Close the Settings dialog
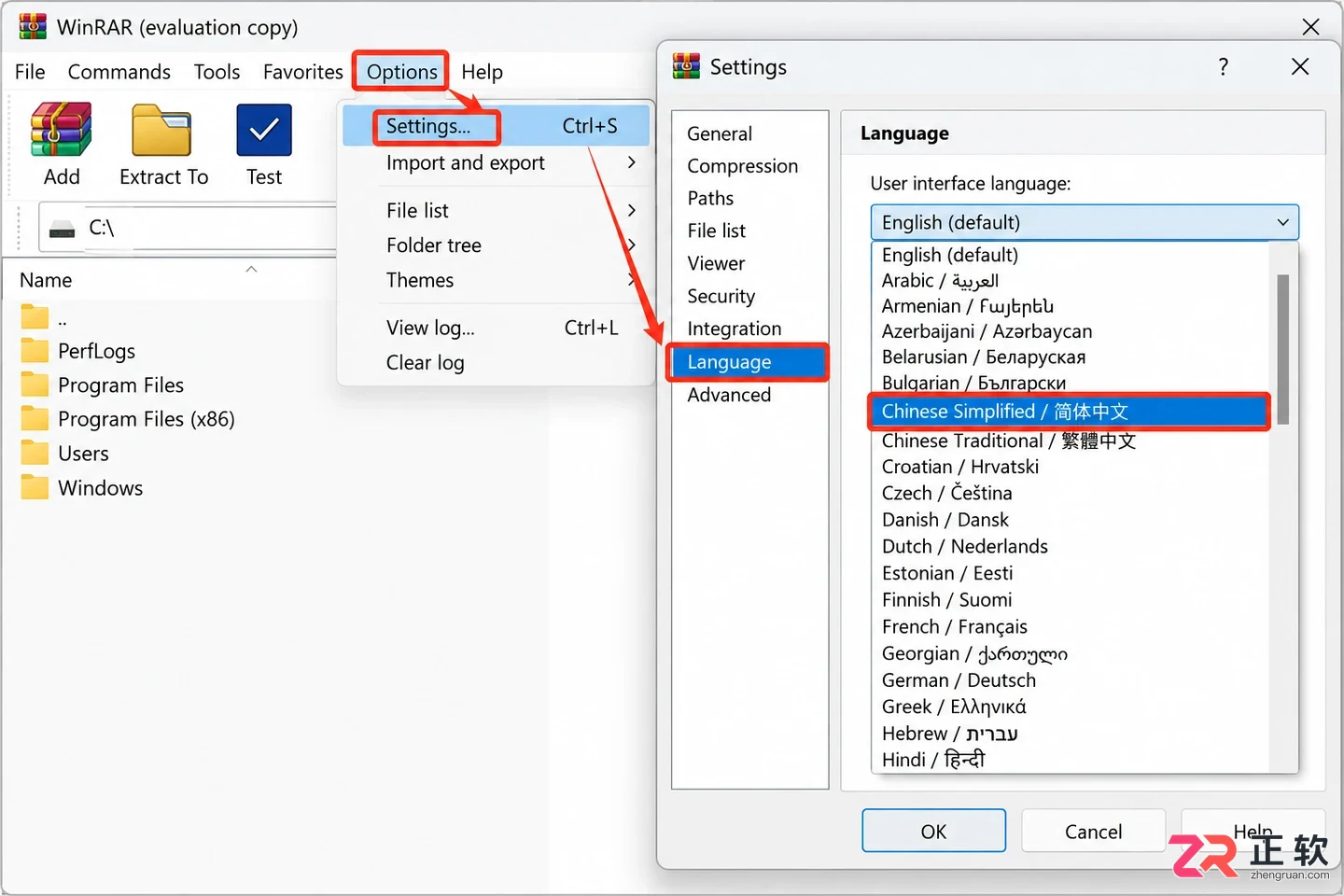Screen dimensions: 1344x896 coord(1300,66)
